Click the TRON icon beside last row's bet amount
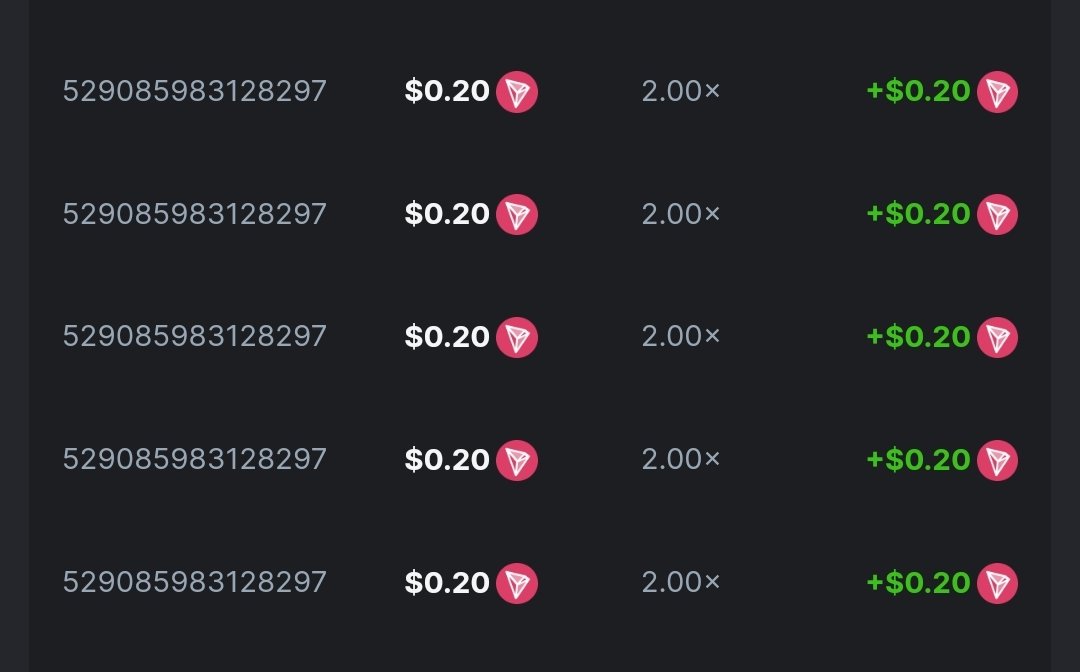 click(517, 583)
